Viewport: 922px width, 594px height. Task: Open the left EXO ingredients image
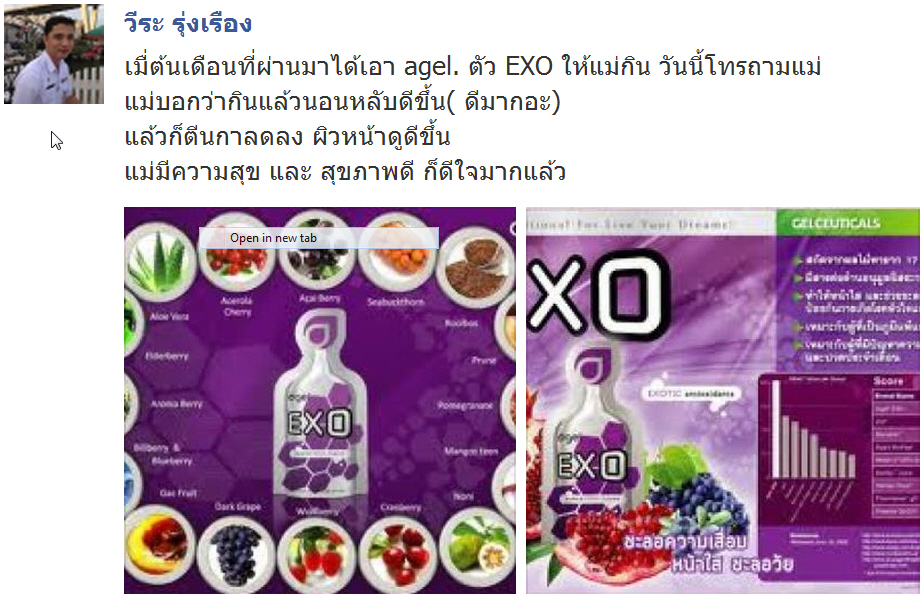pyautogui.click(x=320, y=401)
